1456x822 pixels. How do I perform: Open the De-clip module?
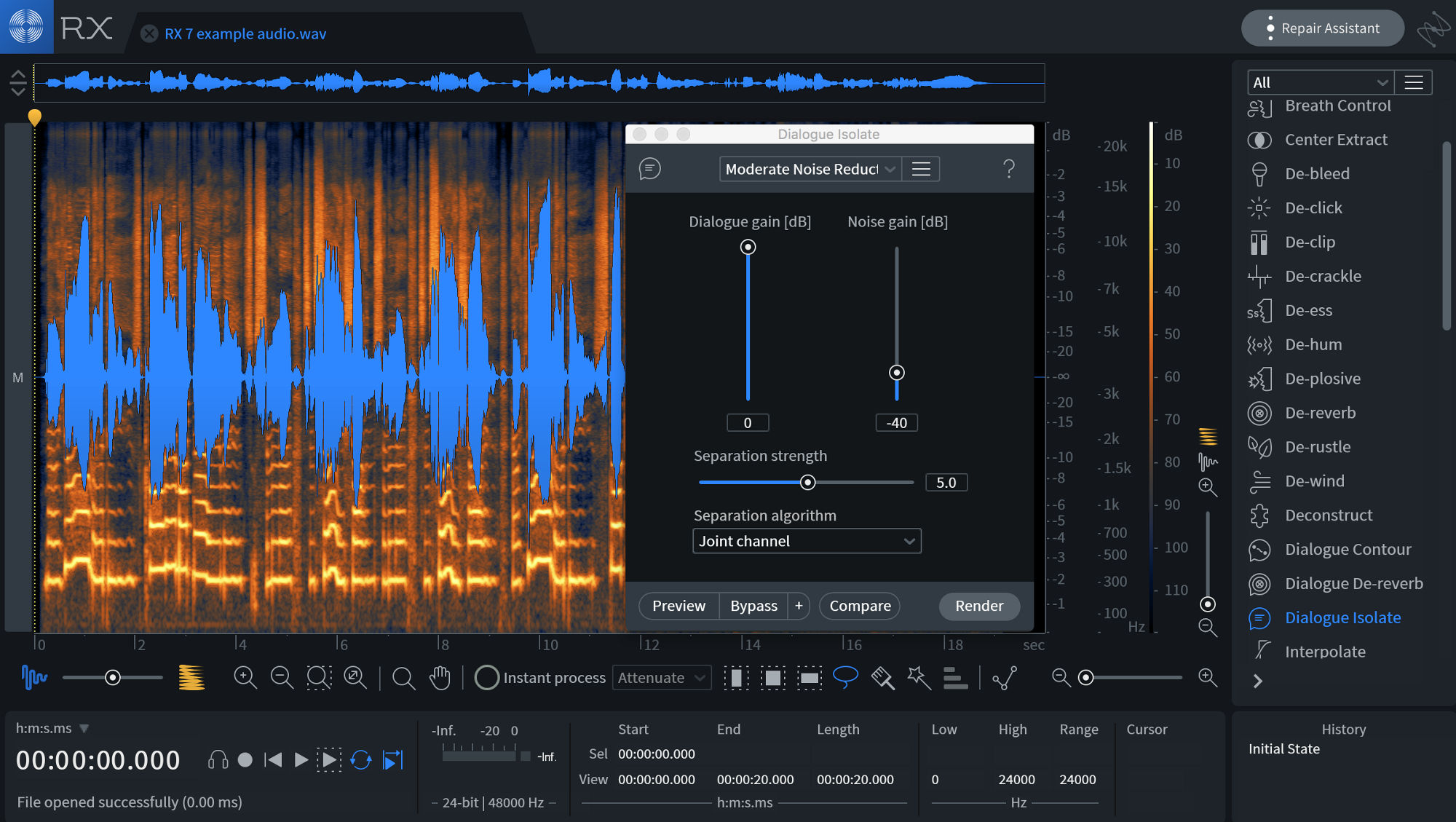(1310, 242)
